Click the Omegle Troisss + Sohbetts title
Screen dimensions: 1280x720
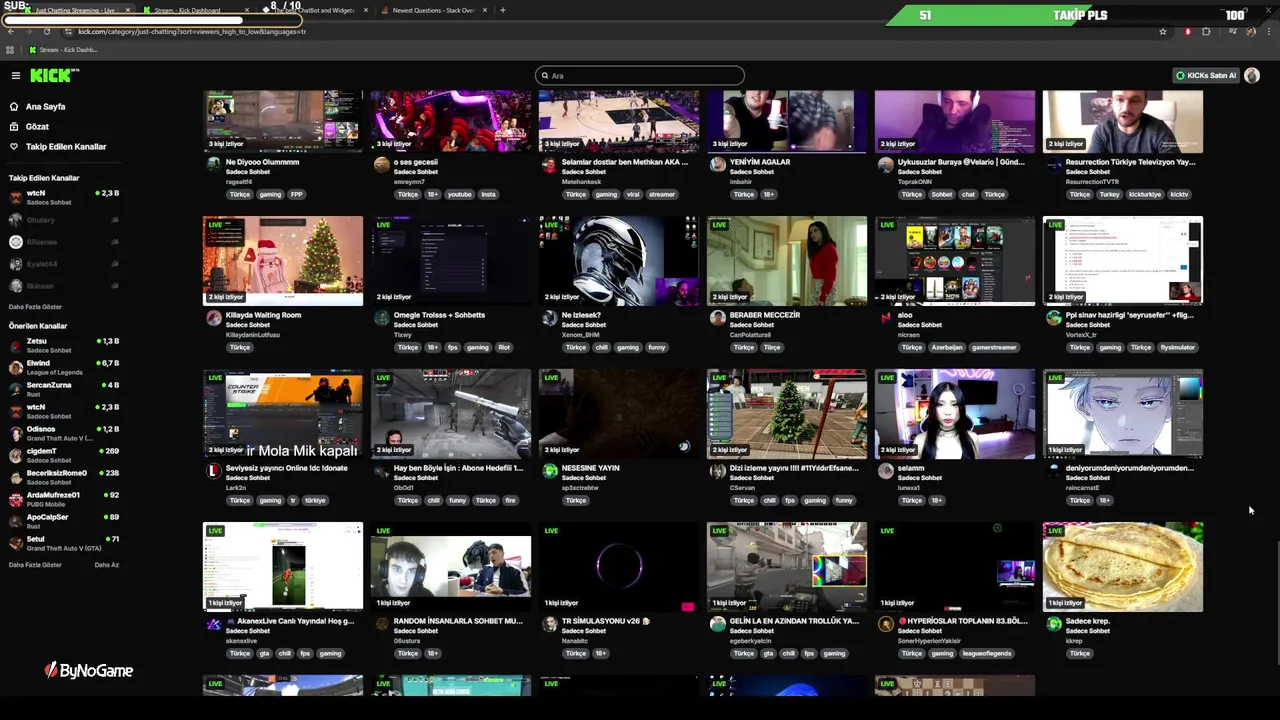(x=439, y=315)
